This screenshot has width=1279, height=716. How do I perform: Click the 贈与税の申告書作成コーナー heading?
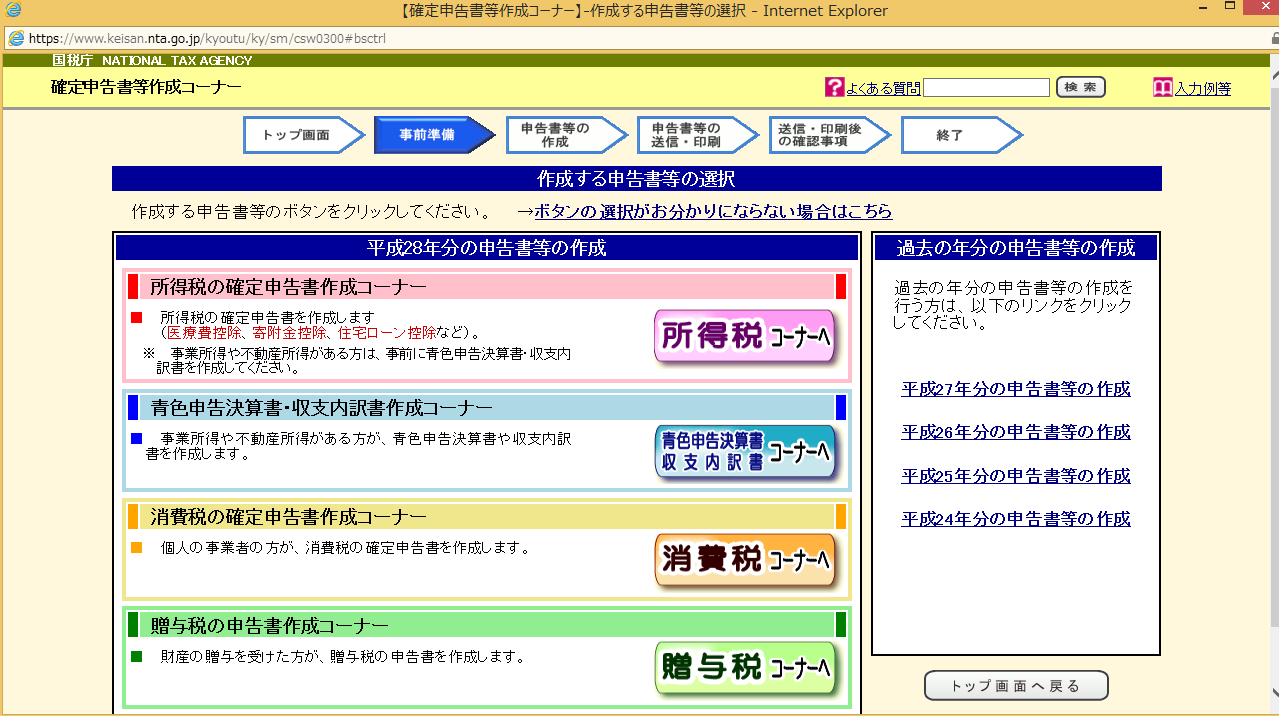click(x=269, y=626)
